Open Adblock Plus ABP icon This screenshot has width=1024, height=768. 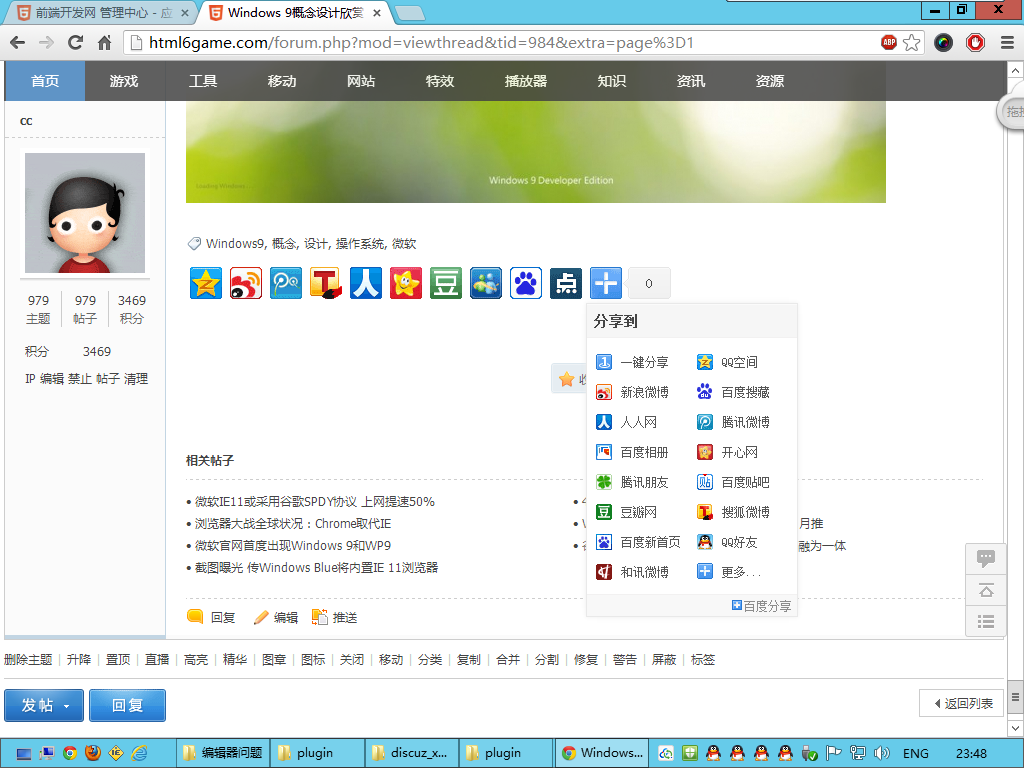pyautogui.click(x=889, y=42)
